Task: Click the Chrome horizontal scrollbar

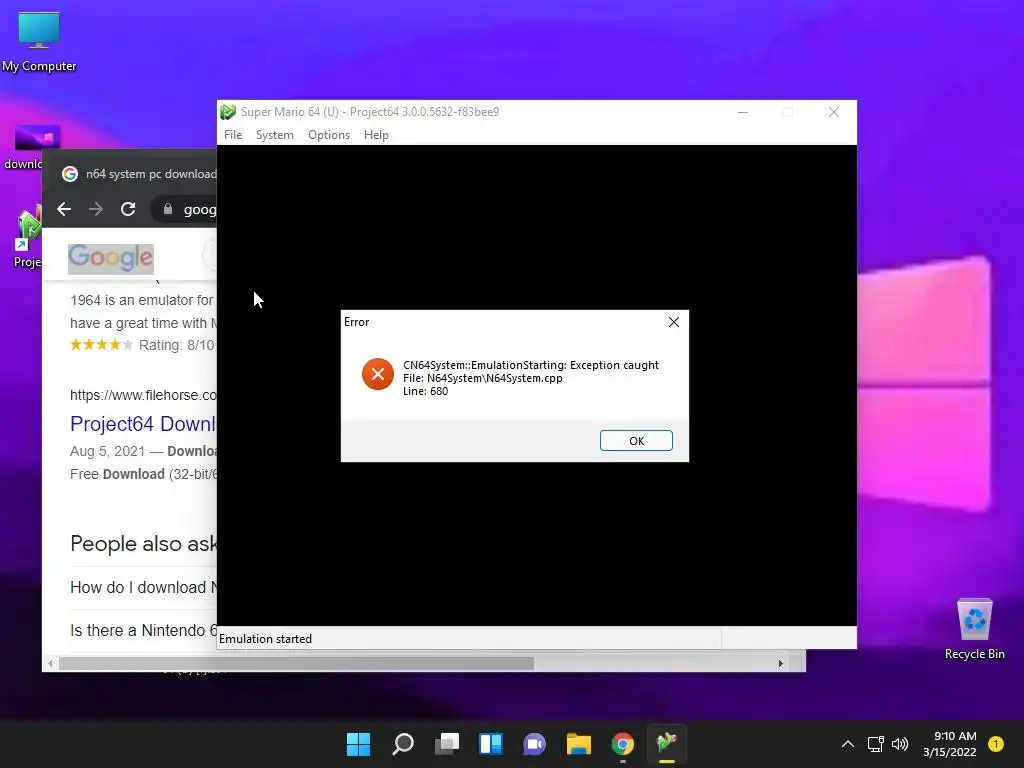Action: tap(296, 664)
